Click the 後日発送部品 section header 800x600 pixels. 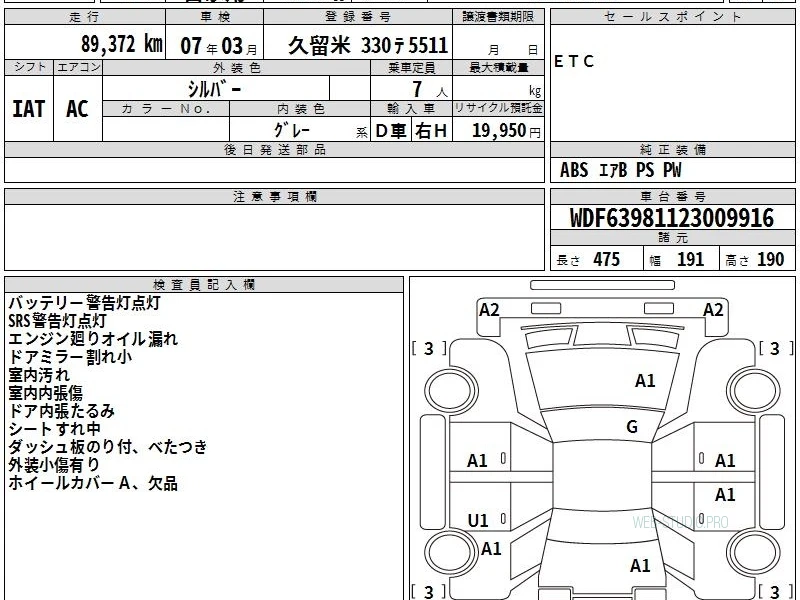pos(274,150)
